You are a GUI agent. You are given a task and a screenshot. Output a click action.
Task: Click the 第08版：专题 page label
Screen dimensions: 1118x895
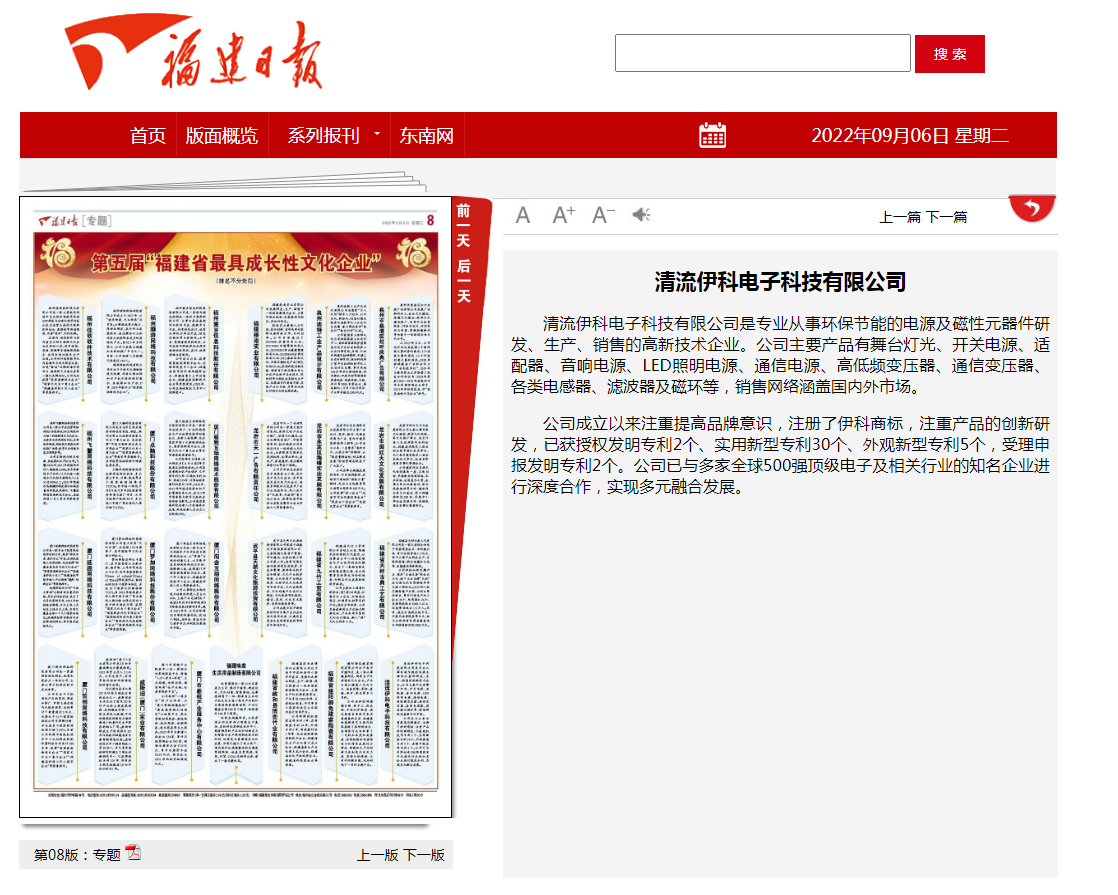[77, 854]
